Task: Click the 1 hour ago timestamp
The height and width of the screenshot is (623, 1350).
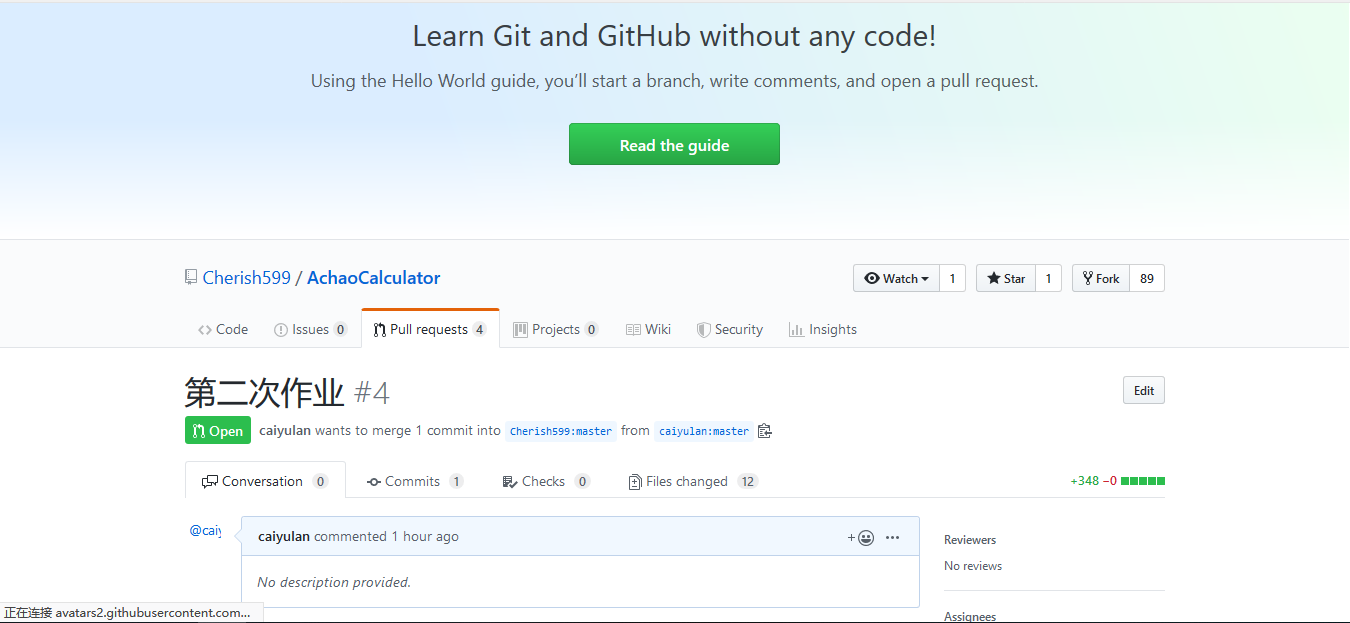Action: pyautogui.click(x=425, y=536)
